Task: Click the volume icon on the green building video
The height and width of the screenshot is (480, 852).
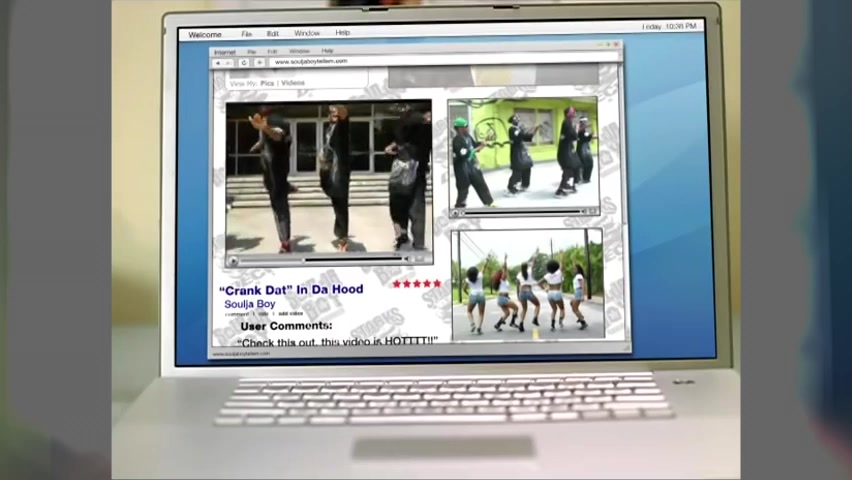Action: [x=584, y=211]
